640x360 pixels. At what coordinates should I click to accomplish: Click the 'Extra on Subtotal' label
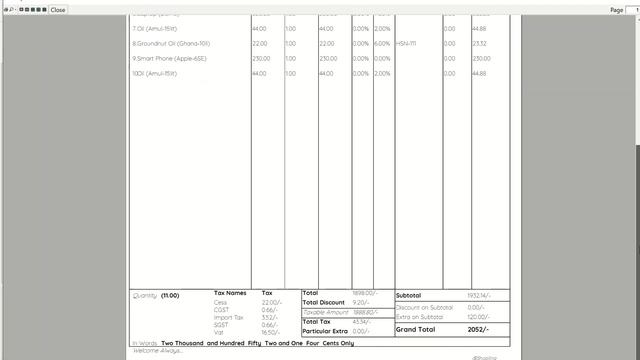click(420, 317)
